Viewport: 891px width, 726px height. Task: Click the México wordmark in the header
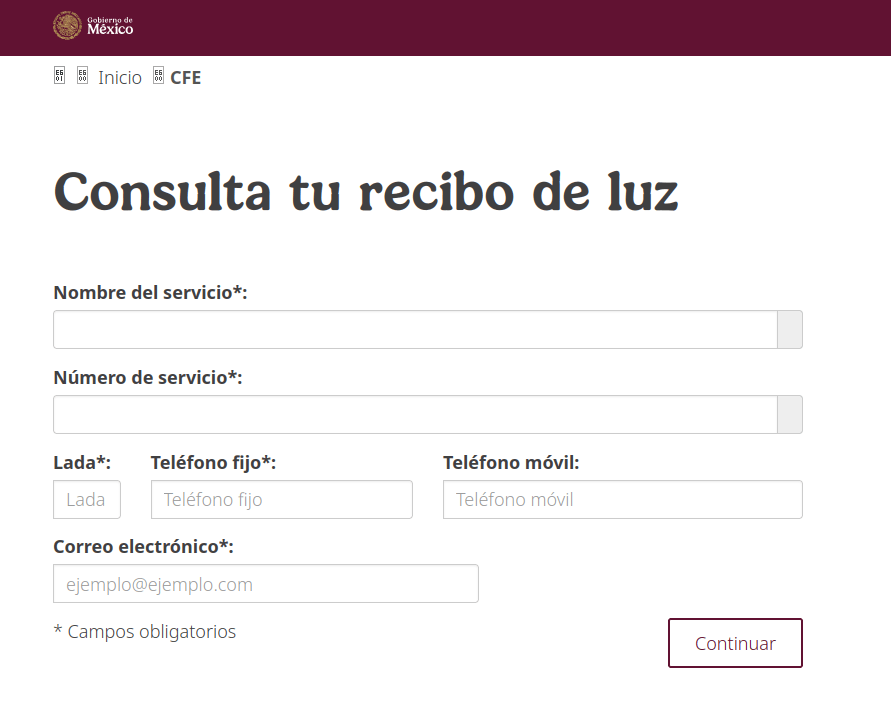coord(112,30)
